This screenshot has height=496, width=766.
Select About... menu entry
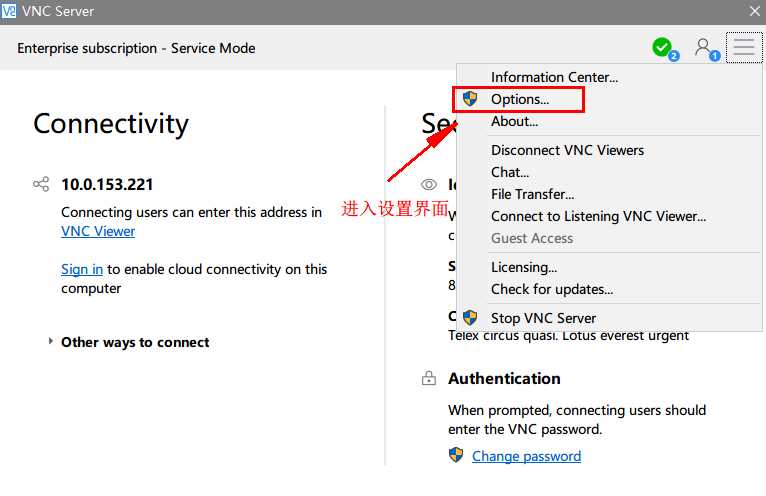[609, 121]
